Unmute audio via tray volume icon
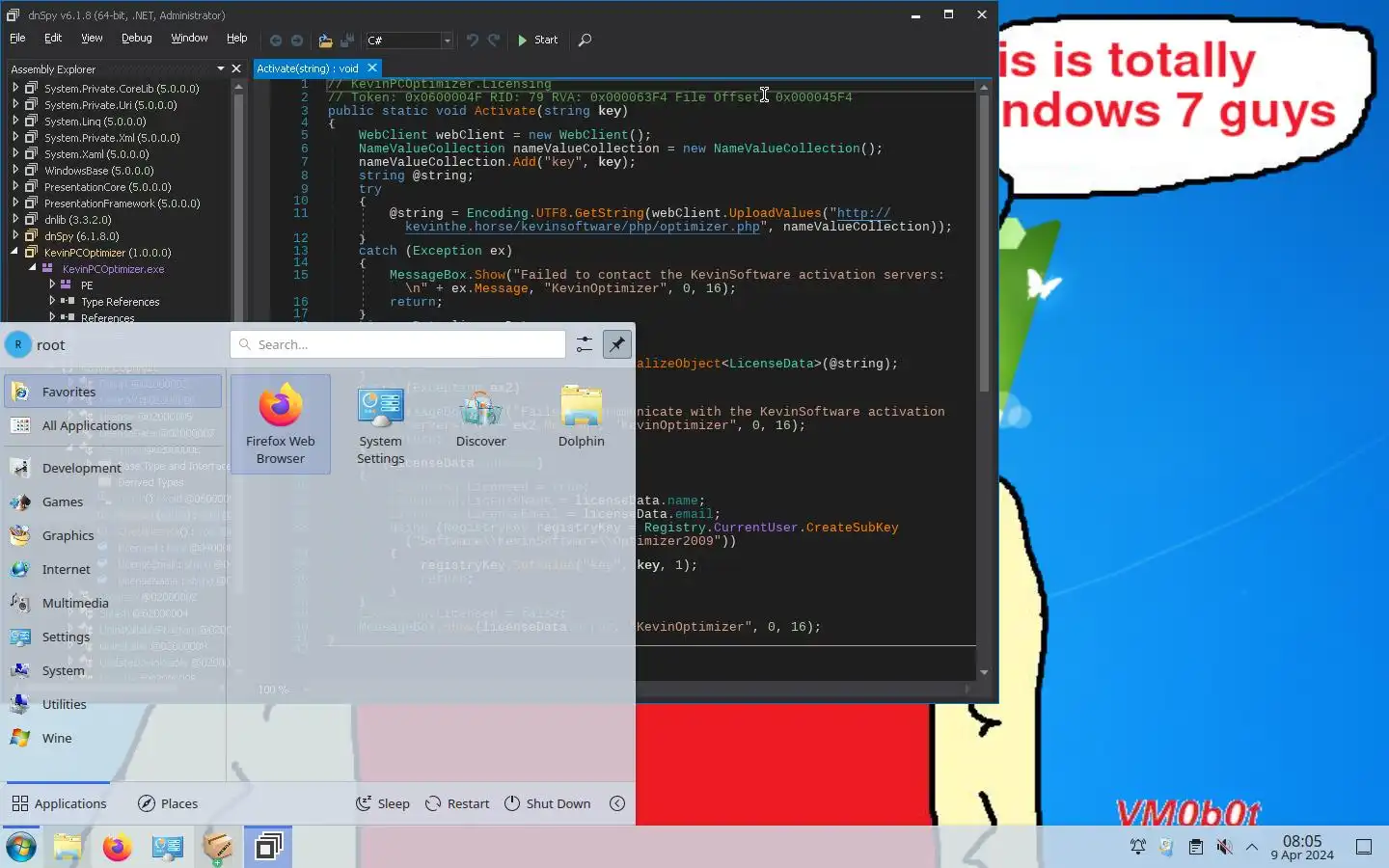Image resolution: width=1389 pixels, height=868 pixels. (x=1224, y=847)
